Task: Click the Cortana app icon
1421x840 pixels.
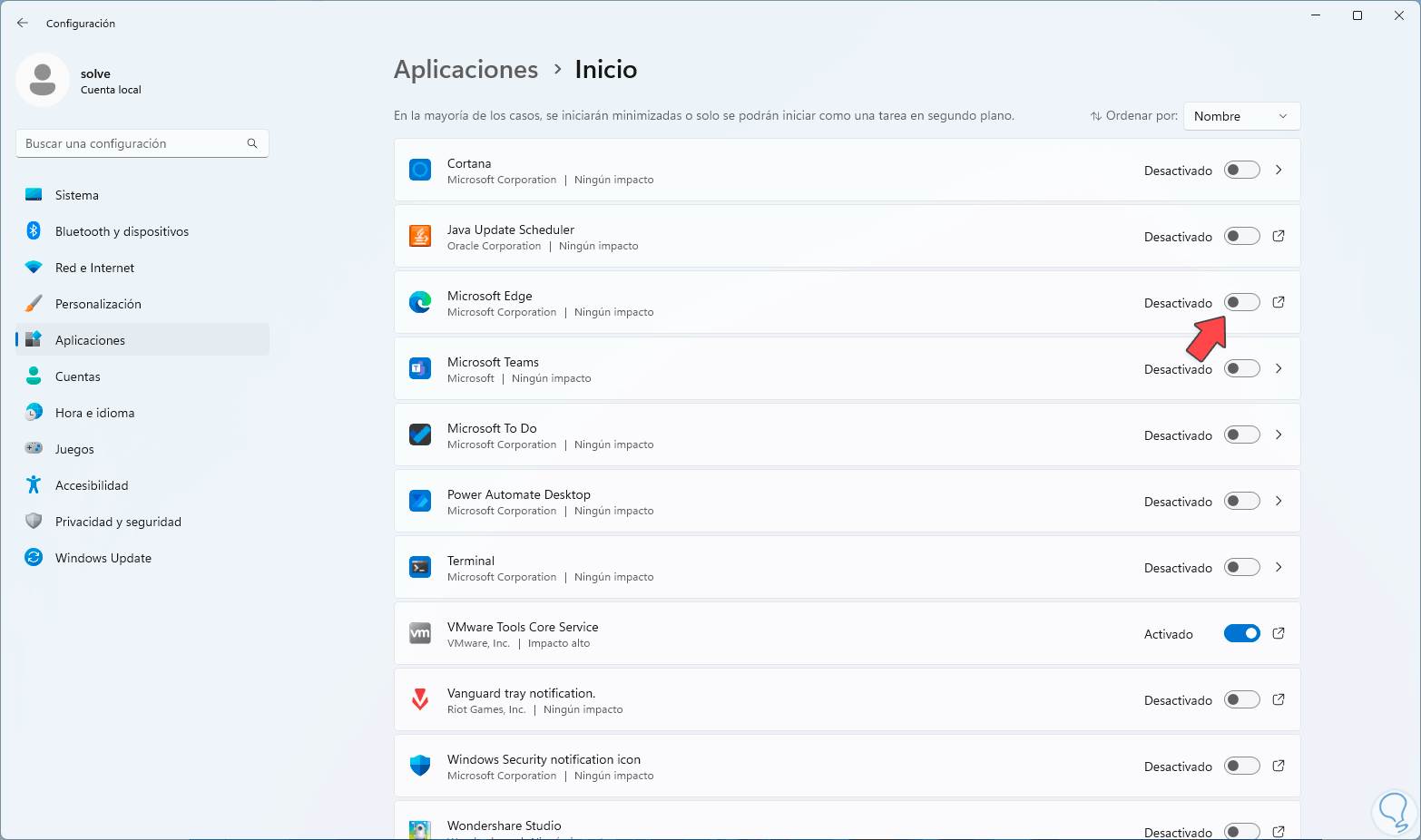Action: tap(420, 171)
